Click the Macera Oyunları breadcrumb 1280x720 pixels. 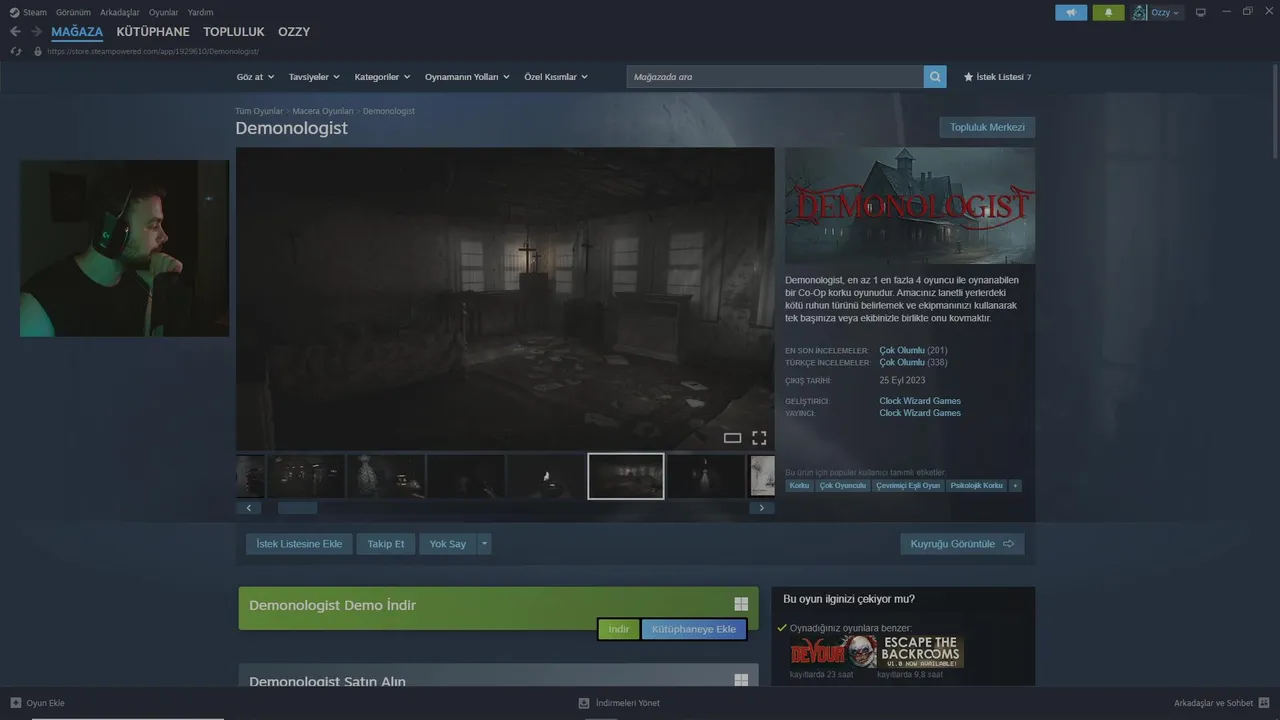click(323, 111)
